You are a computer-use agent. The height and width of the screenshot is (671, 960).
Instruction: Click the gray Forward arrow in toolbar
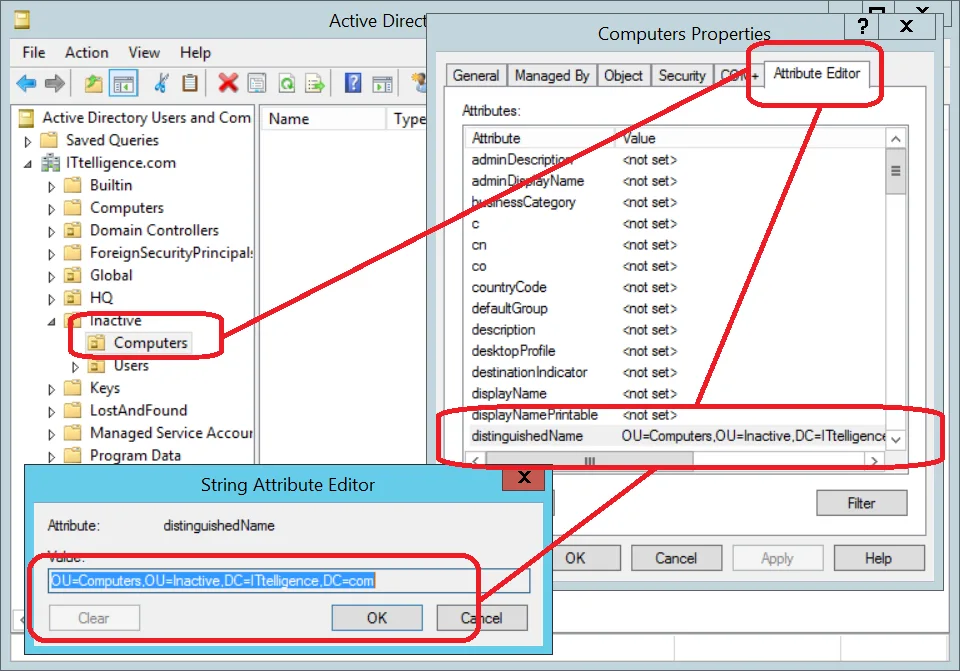click(55, 83)
